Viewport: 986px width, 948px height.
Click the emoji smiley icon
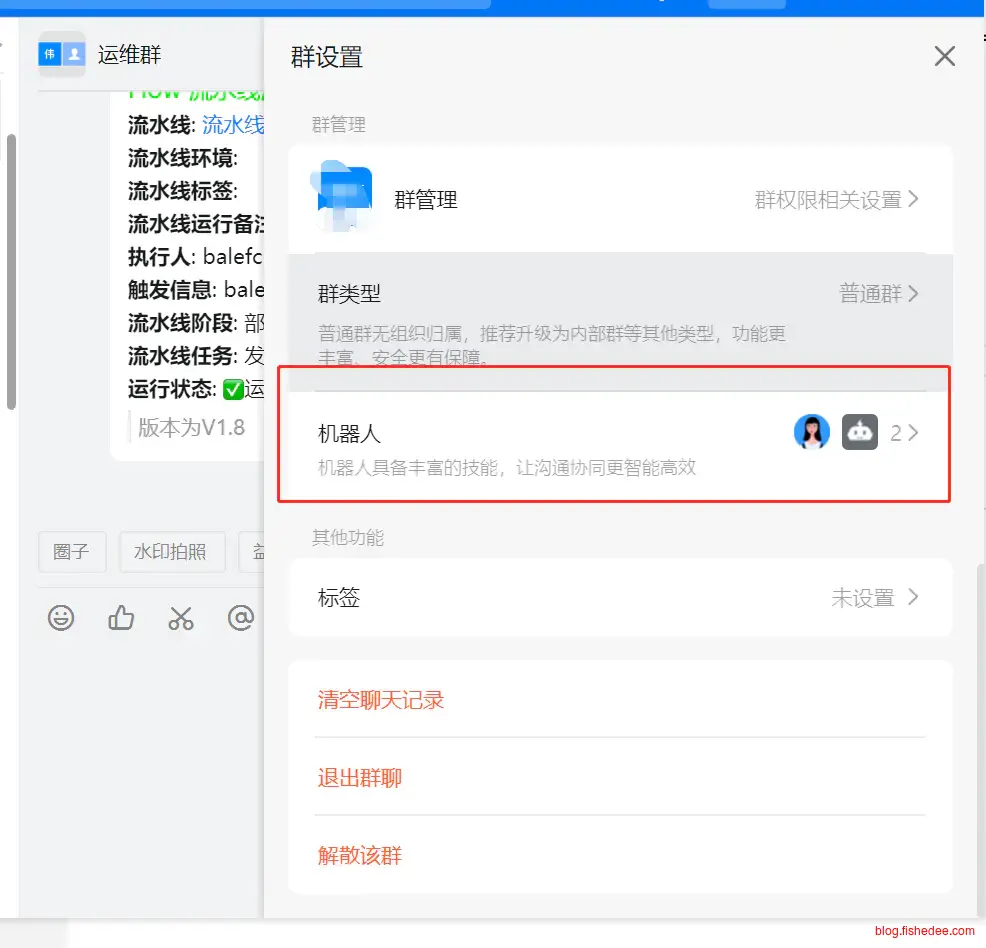61,618
